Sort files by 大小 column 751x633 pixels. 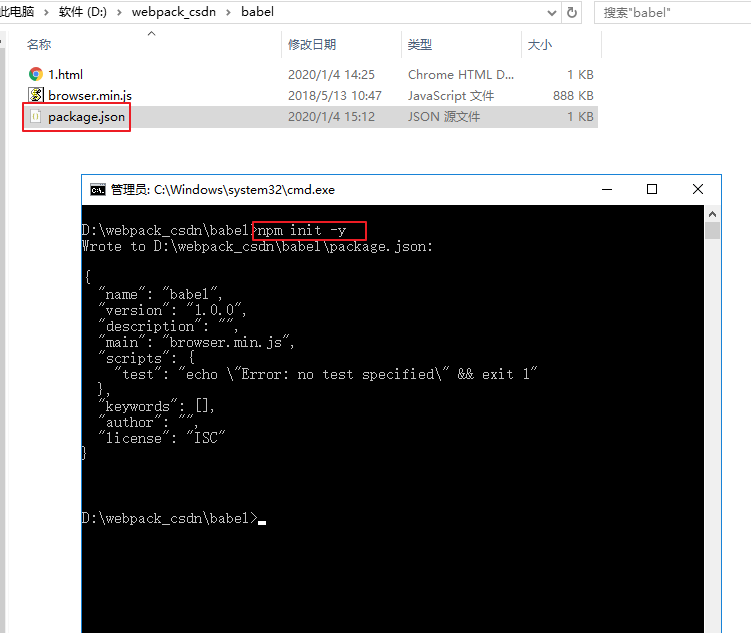[539, 45]
